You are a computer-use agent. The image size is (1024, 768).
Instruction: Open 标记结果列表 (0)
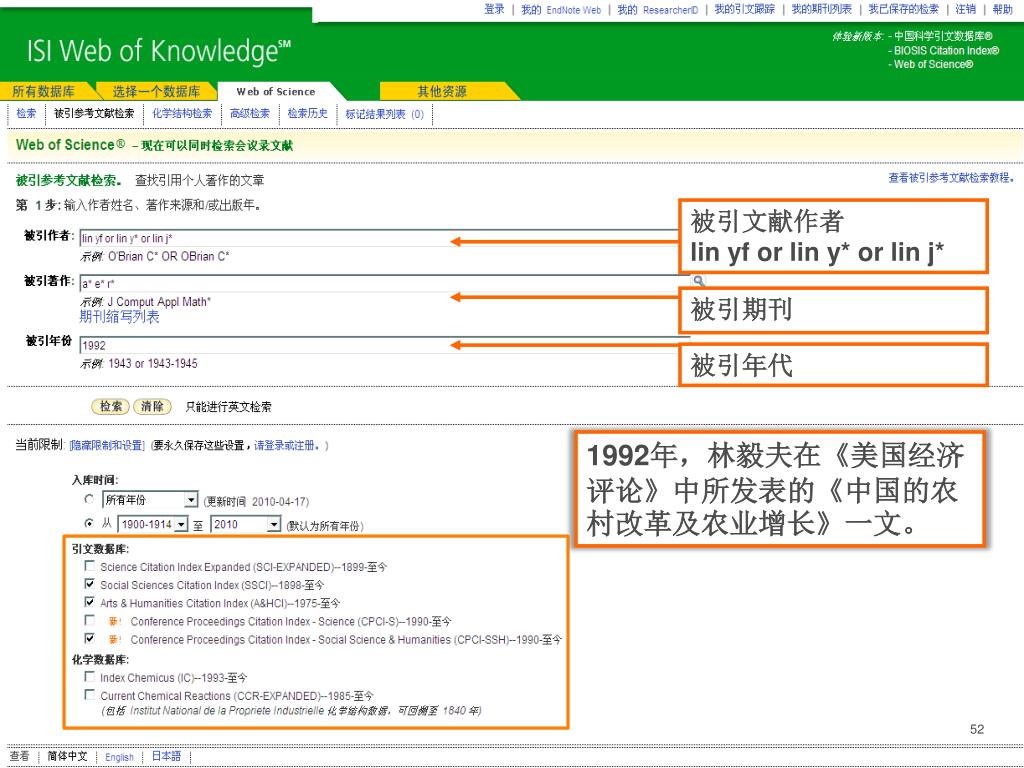coord(385,114)
